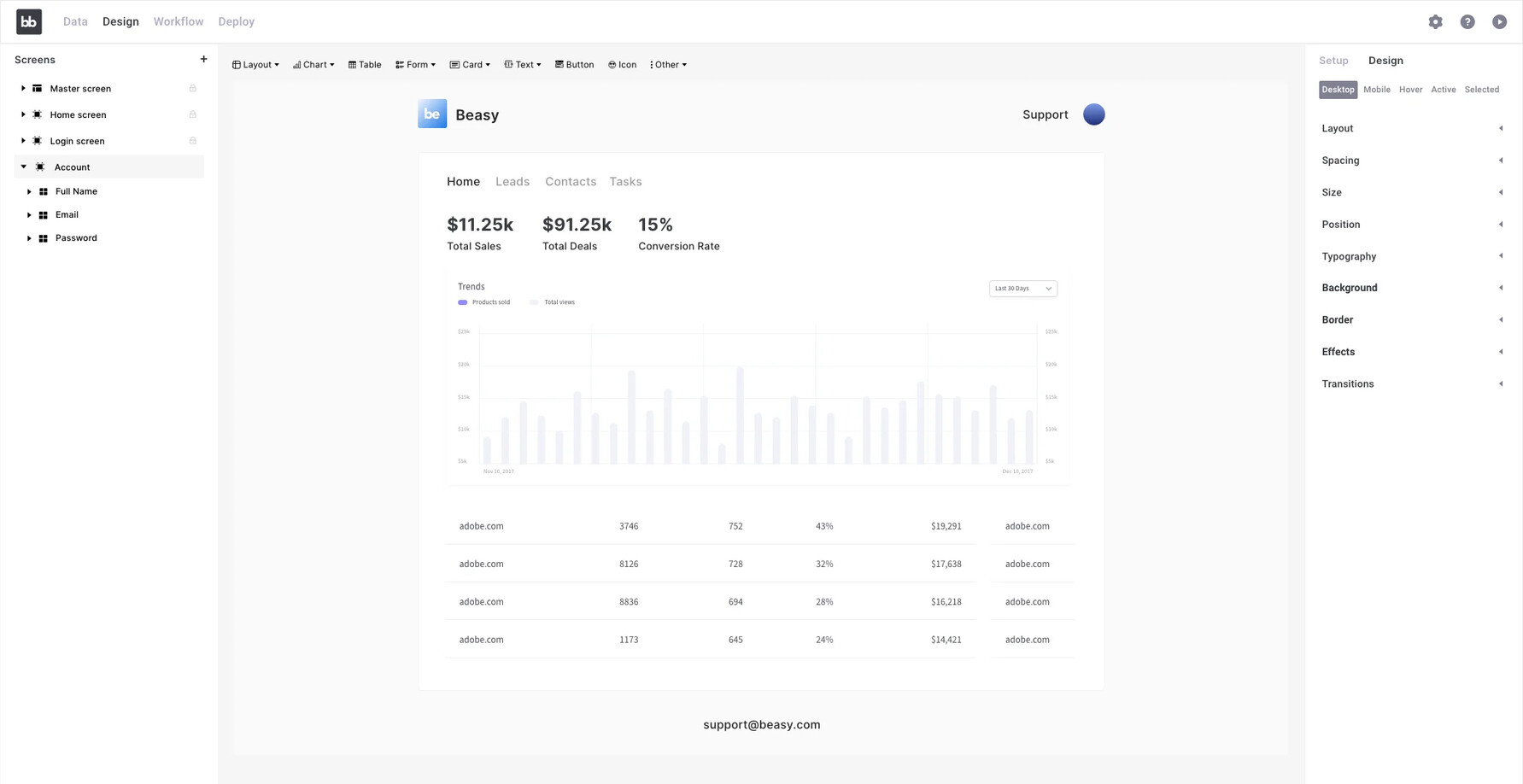Click the help question mark icon

(x=1467, y=22)
